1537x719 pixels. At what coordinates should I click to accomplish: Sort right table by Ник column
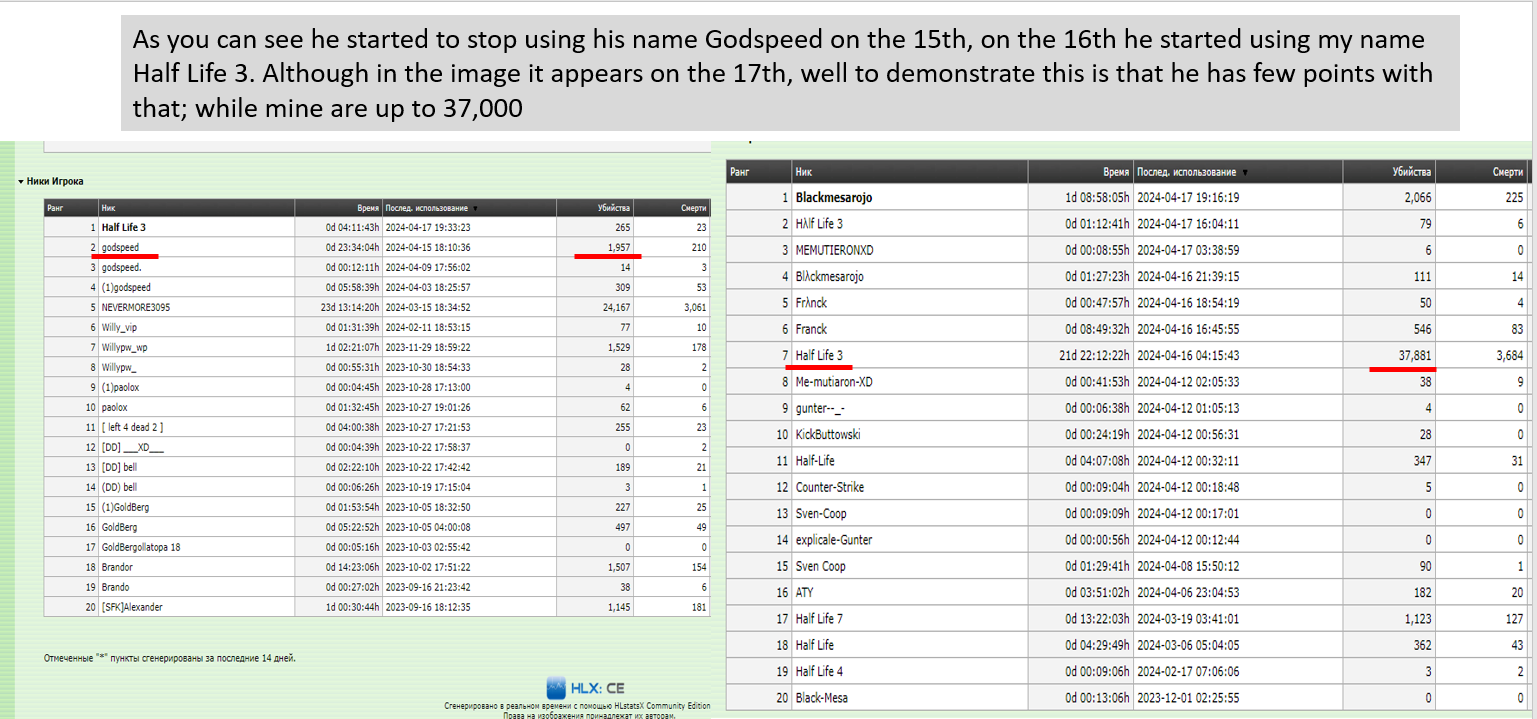pyautogui.click(x=804, y=172)
